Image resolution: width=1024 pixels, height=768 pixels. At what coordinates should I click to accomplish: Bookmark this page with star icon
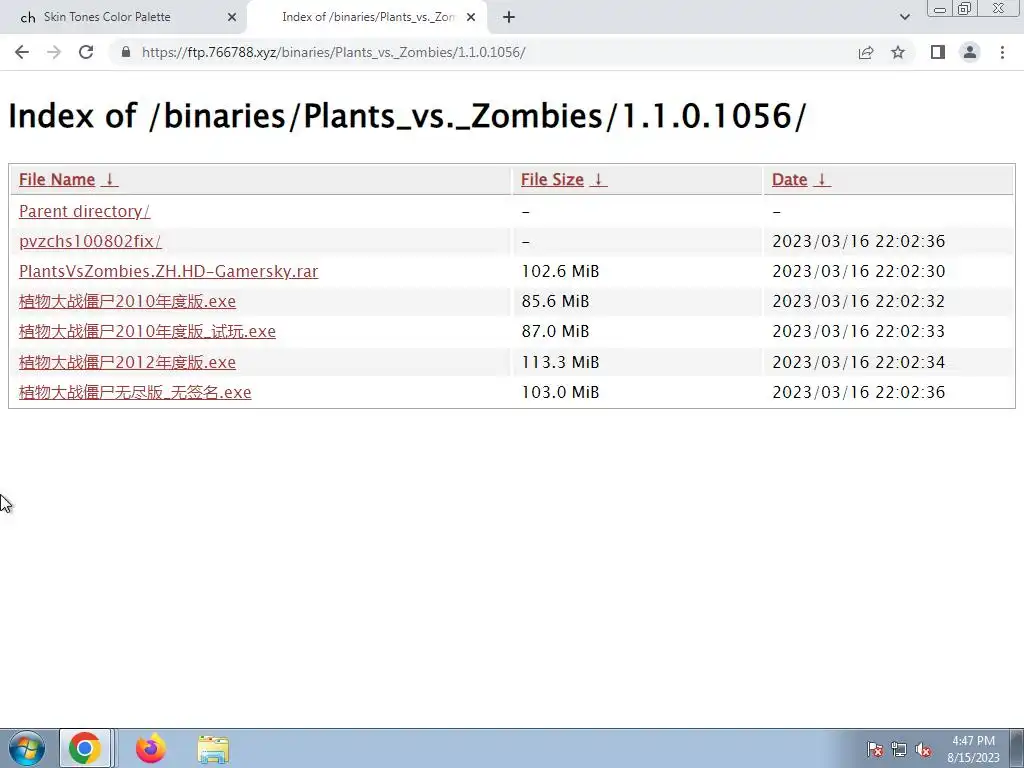(898, 52)
